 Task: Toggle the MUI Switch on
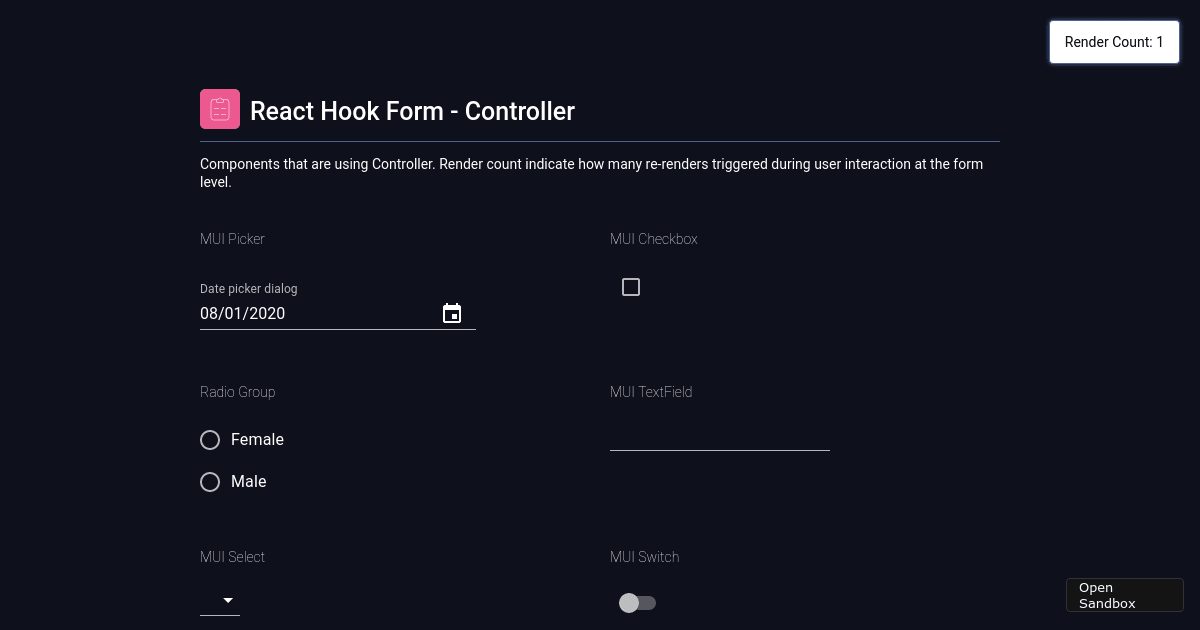[637, 603]
